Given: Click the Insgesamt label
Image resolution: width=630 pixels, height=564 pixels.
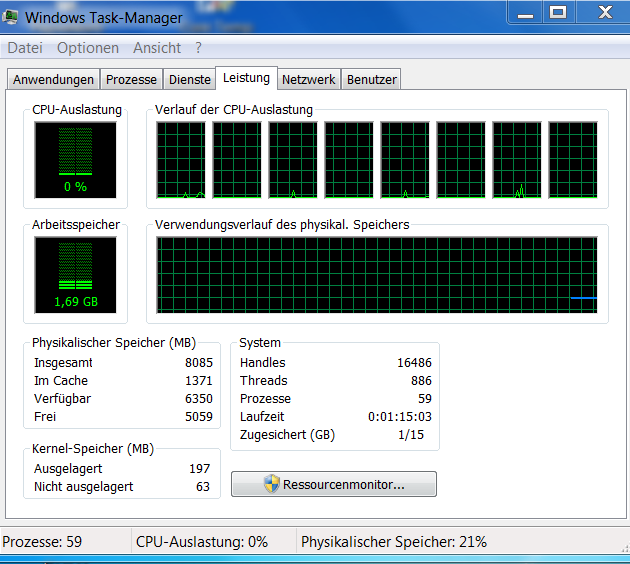Looking at the screenshot, I should (x=63, y=363).
